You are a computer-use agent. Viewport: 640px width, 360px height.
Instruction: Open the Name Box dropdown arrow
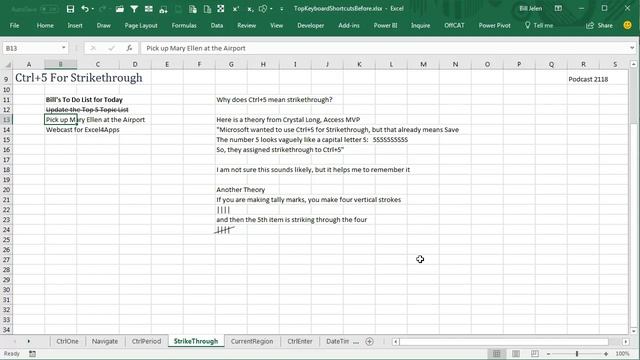click(63, 48)
